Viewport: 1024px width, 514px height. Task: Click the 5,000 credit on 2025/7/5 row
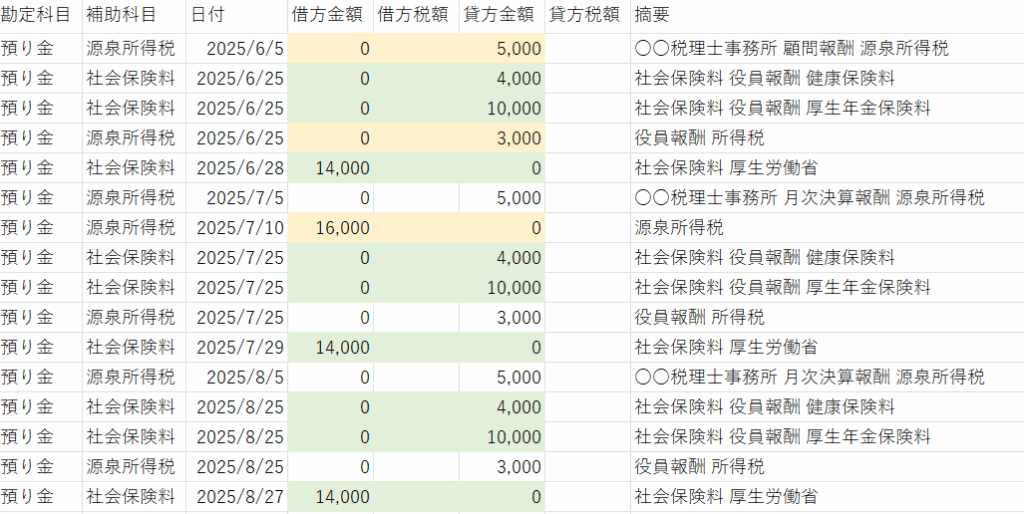coord(518,198)
